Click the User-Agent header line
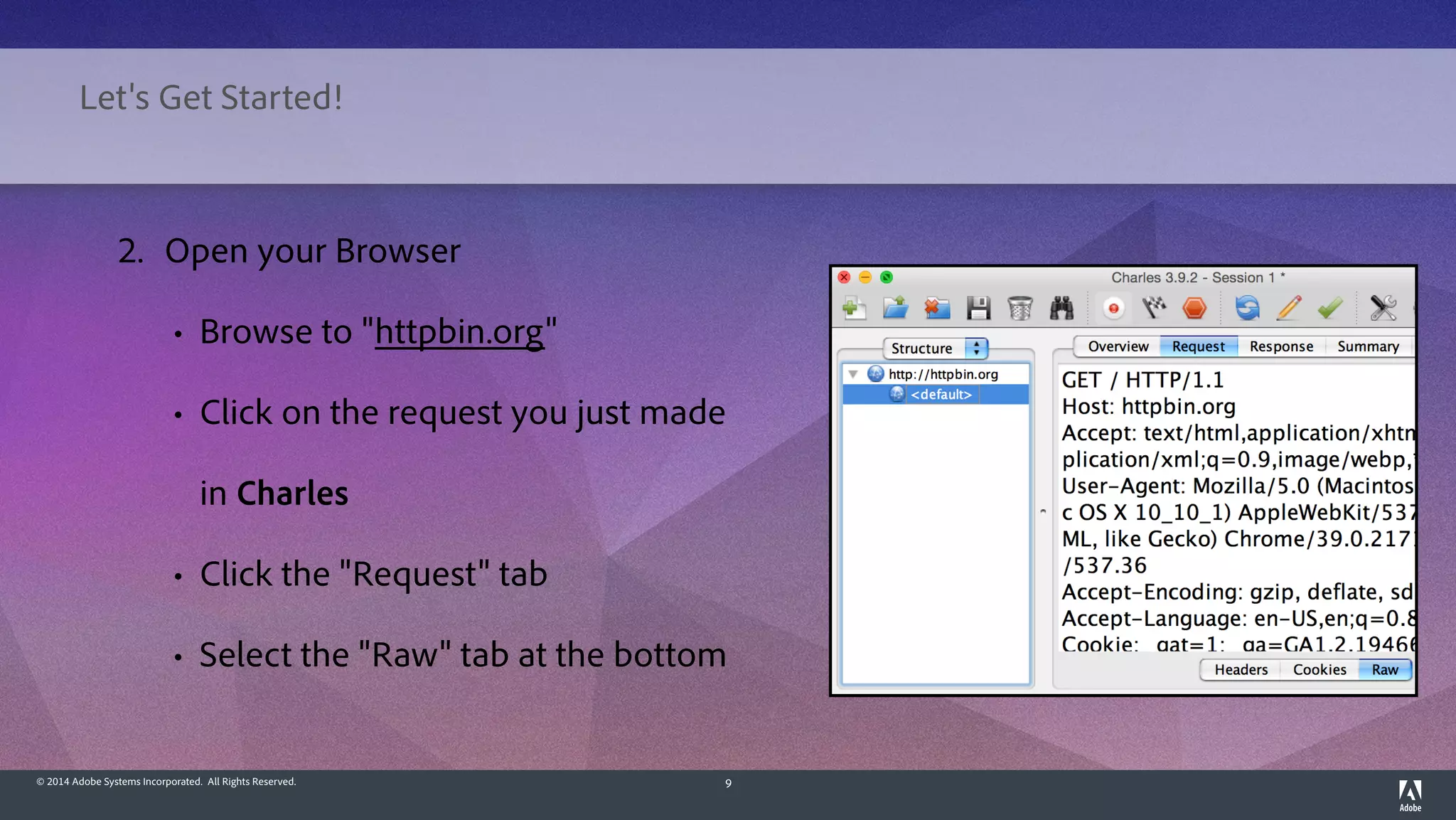The width and height of the screenshot is (1456, 820). 1237,486
